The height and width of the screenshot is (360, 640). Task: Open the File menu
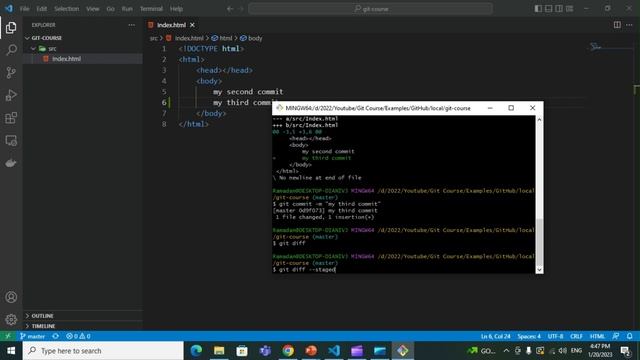pyautogui.click(x=24, y=9)
